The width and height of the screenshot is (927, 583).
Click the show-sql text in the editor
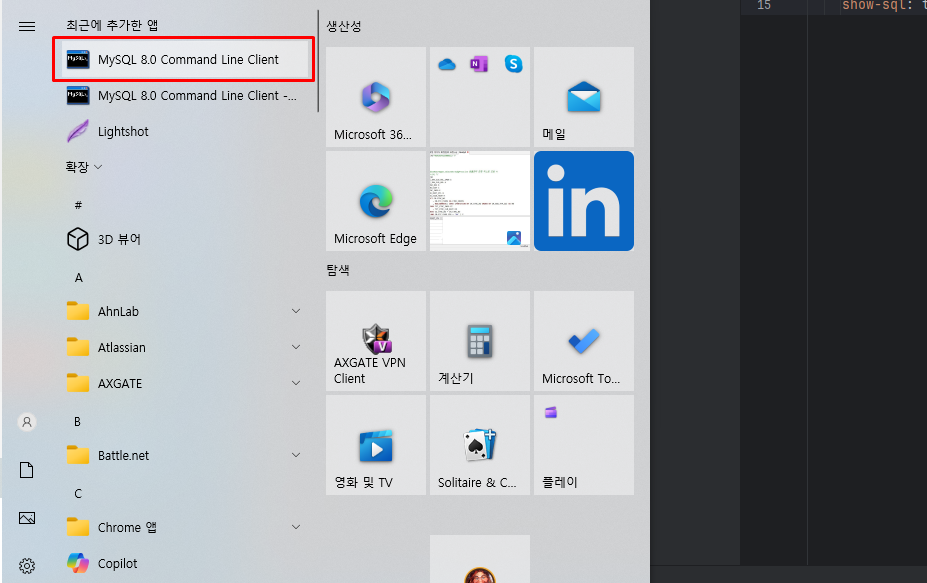click(872, 5)
